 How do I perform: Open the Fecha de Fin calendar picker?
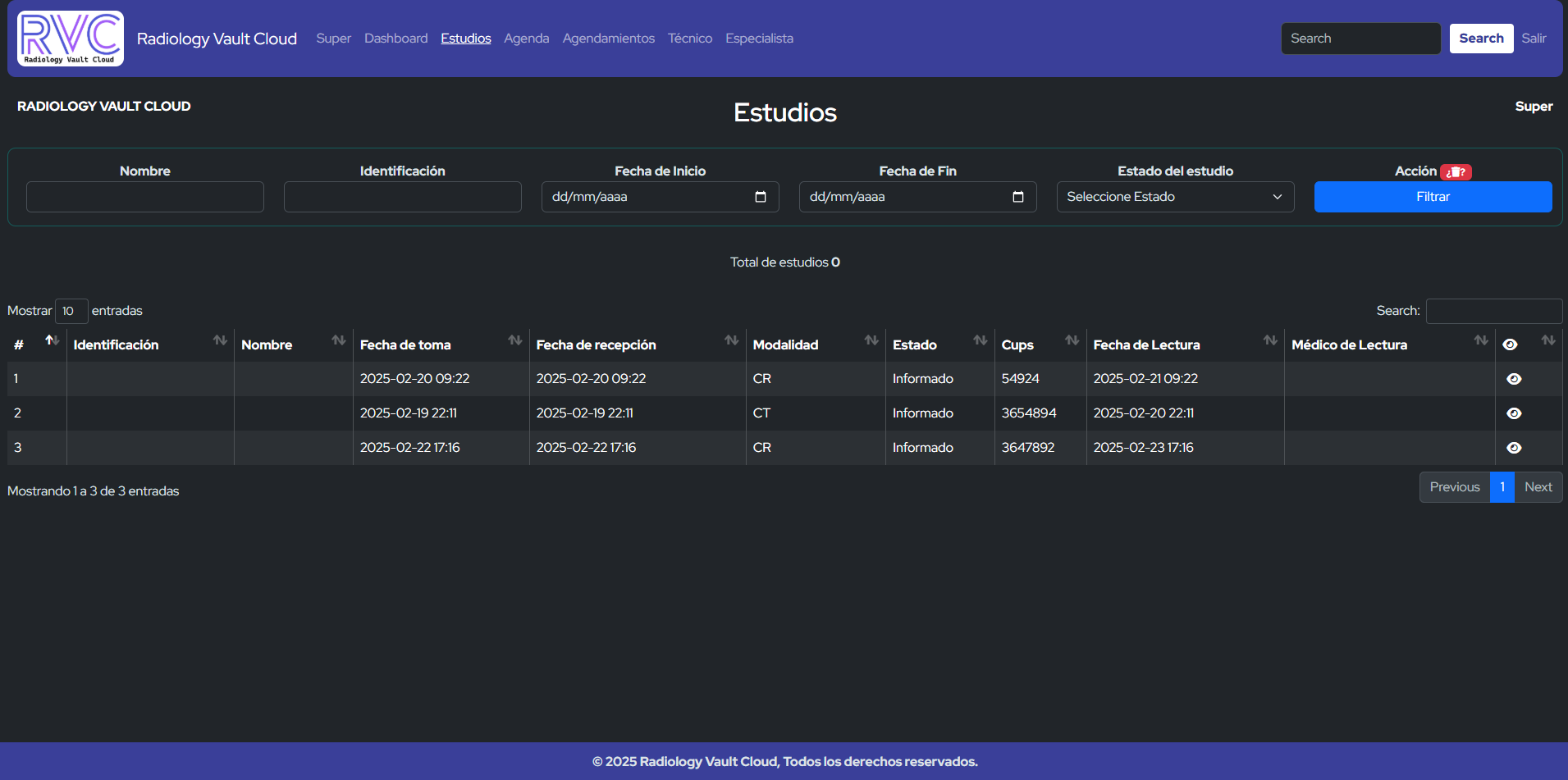pyautogui.click(x=1017, y=197)
